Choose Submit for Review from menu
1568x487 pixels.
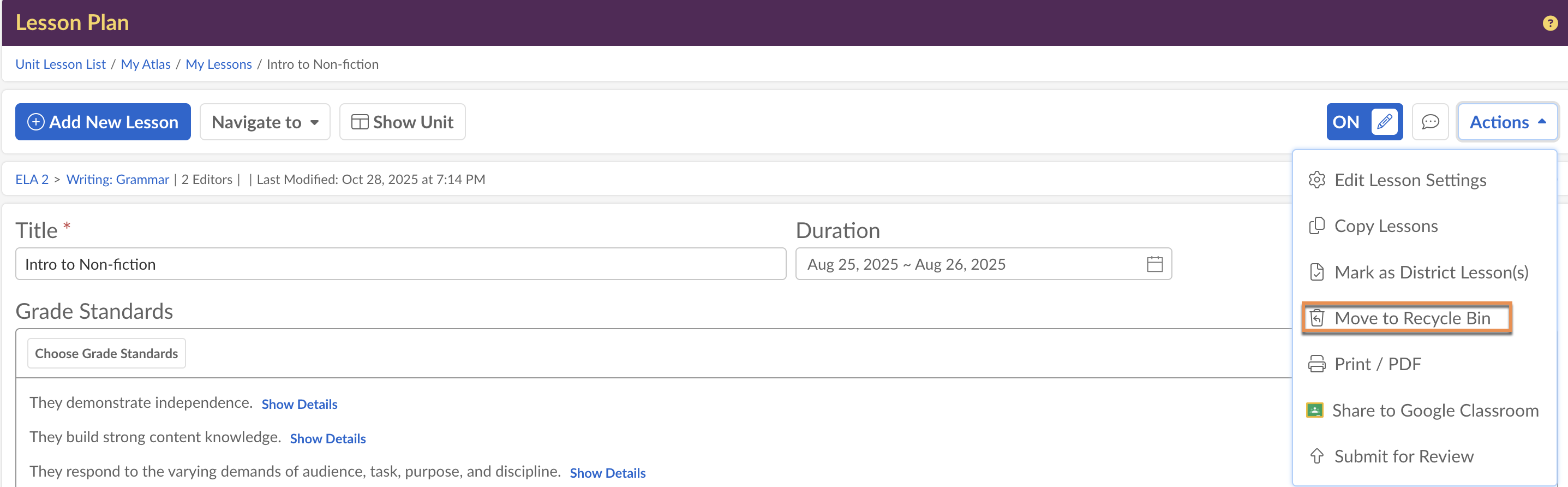pyautogui.click(x=1403, y=456)
